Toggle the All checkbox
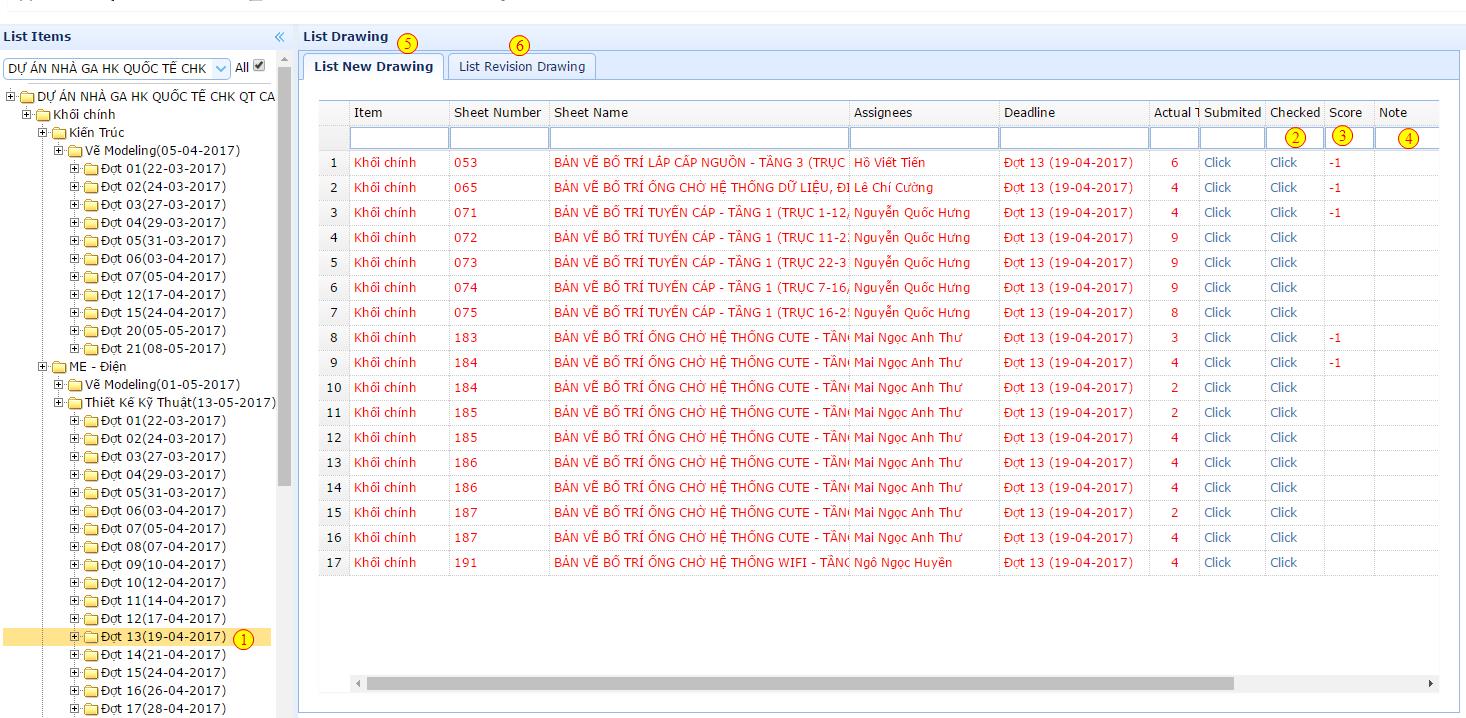Viewport: 1466px width, 718px height. pos(260,66)
